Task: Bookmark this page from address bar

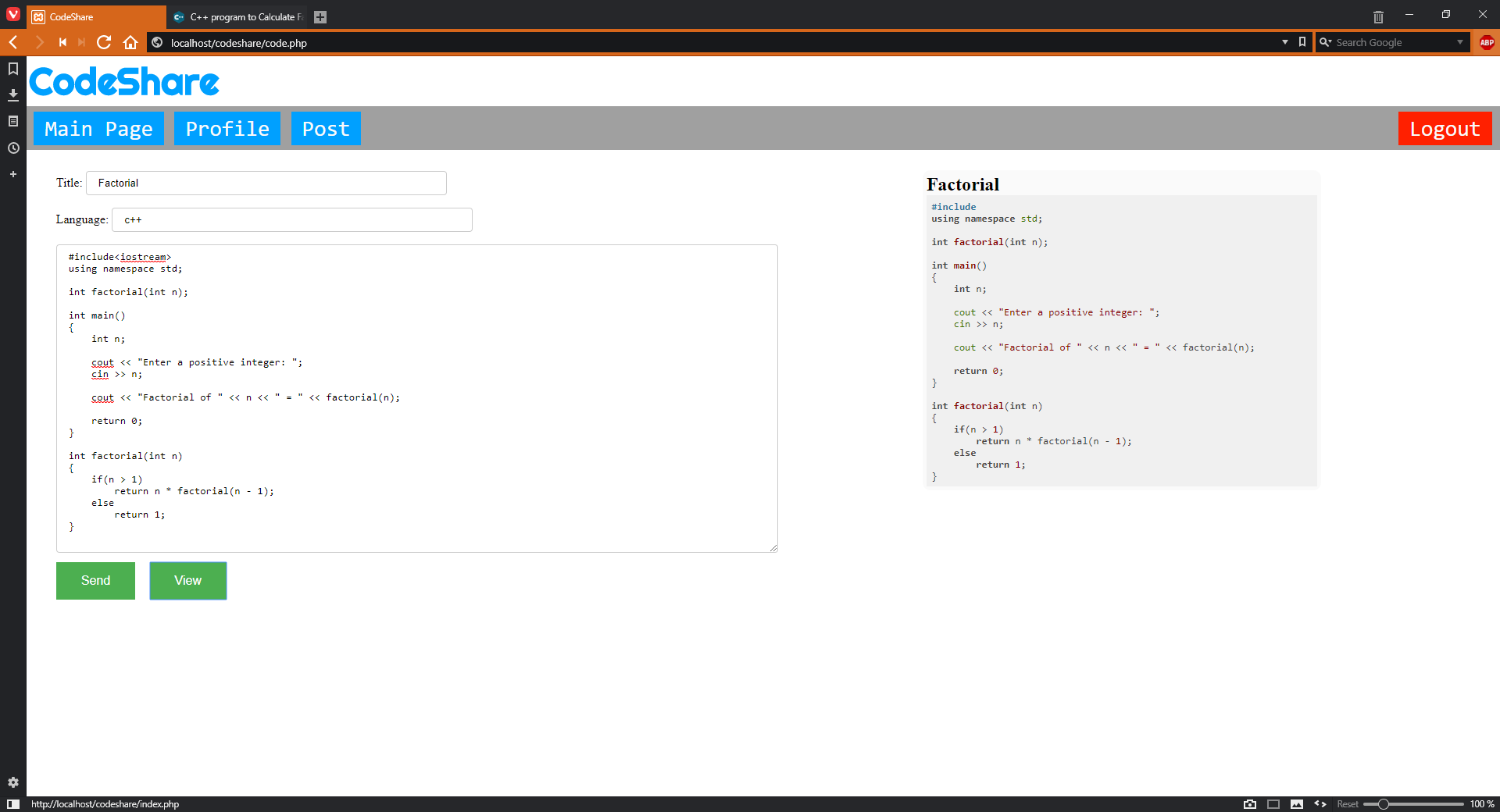Action: [1302, 42]
